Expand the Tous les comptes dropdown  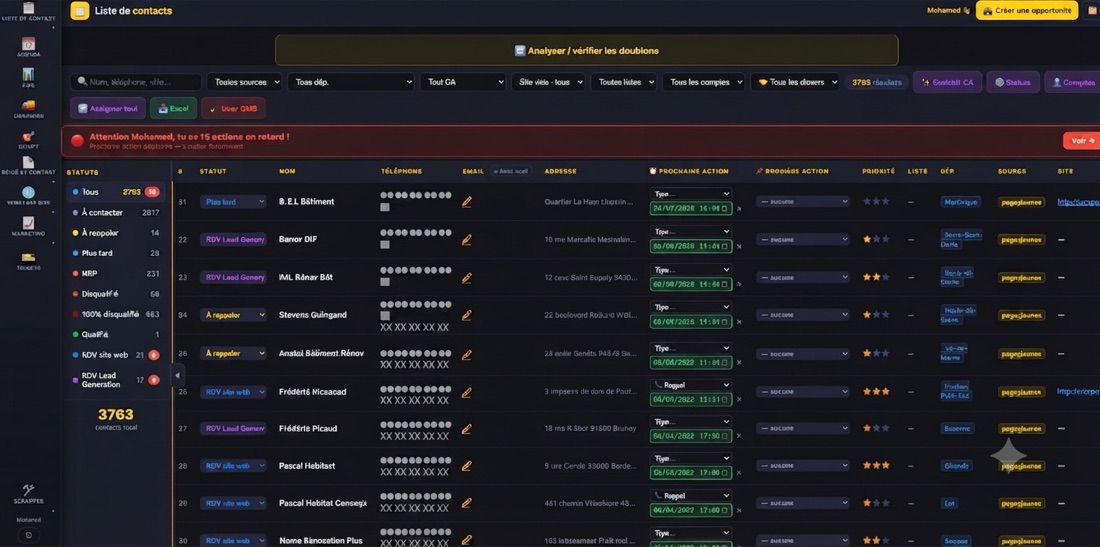pyautogui.click(x=702, y=82)
